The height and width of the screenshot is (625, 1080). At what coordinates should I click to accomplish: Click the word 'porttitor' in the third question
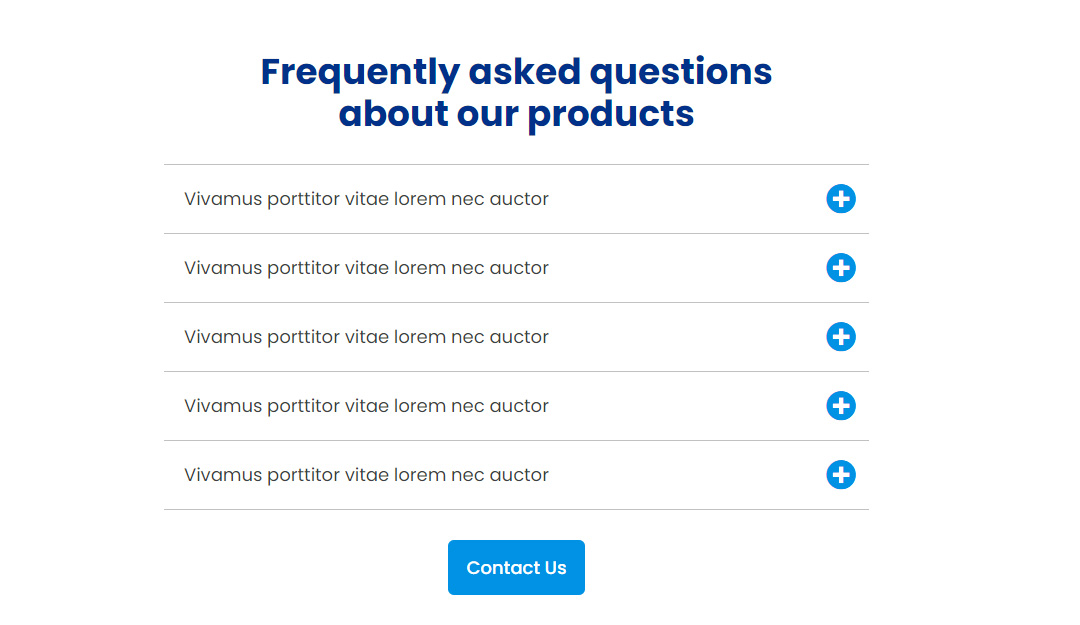tap(303, 338)
